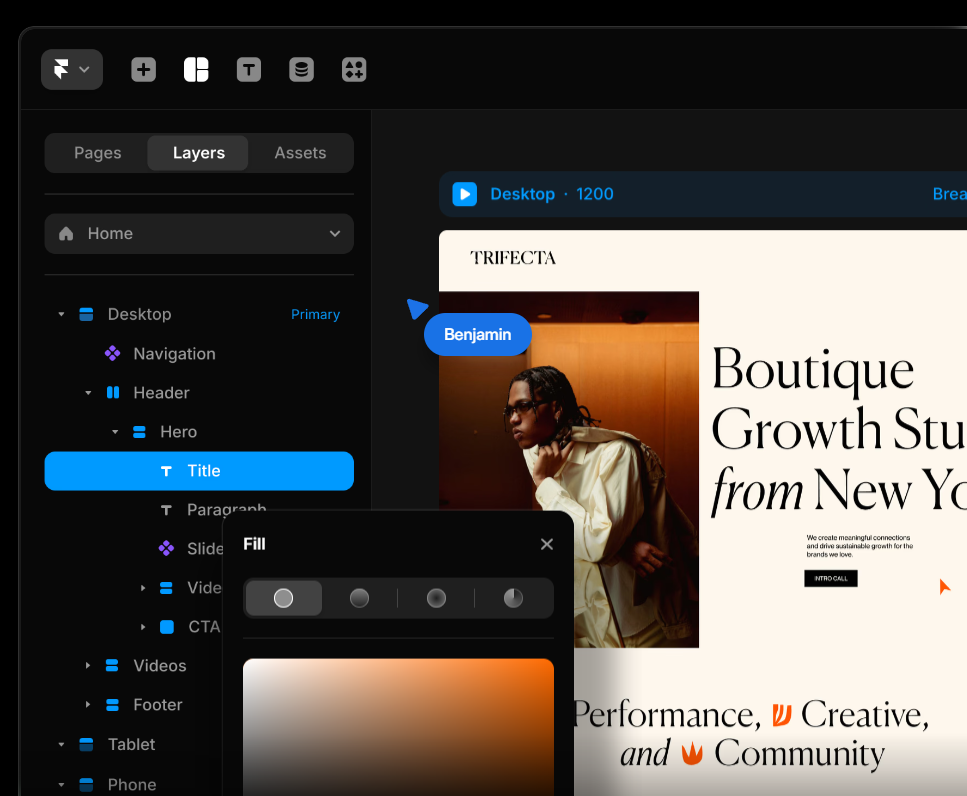
Task: Click the INTRO CALL button on canvas
Action: point(831,578)
